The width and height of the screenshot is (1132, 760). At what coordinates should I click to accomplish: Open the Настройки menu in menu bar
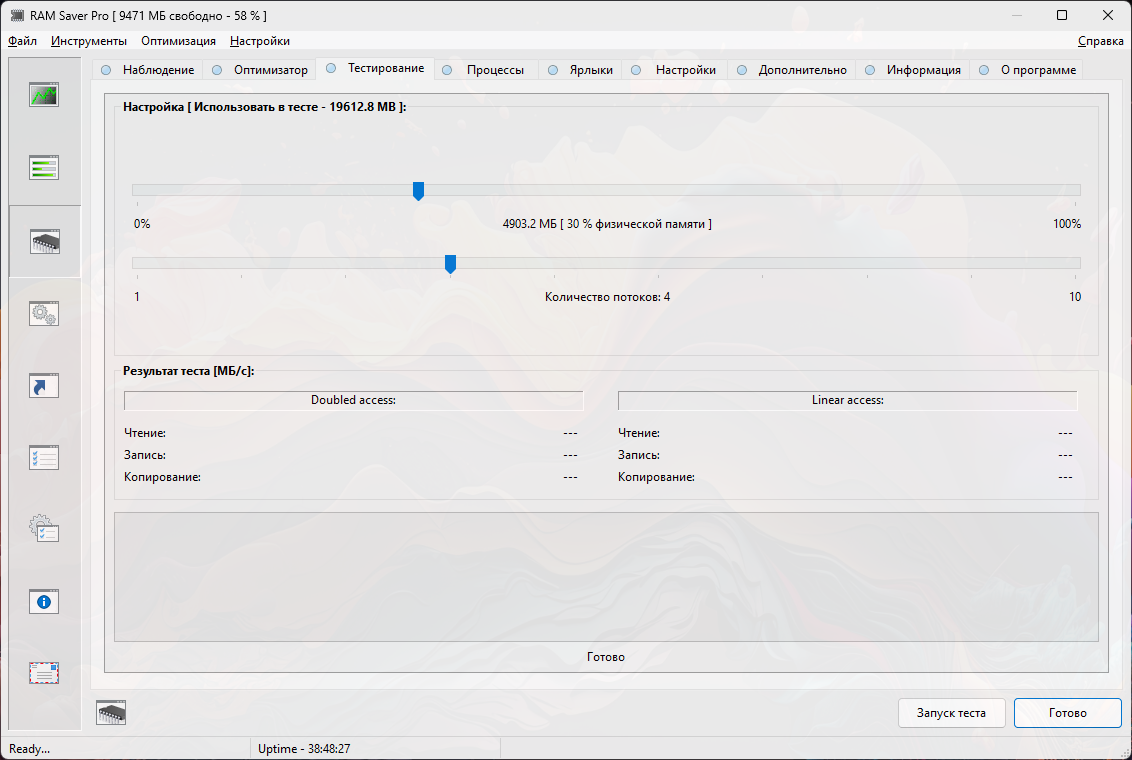(x=260, y=41)
